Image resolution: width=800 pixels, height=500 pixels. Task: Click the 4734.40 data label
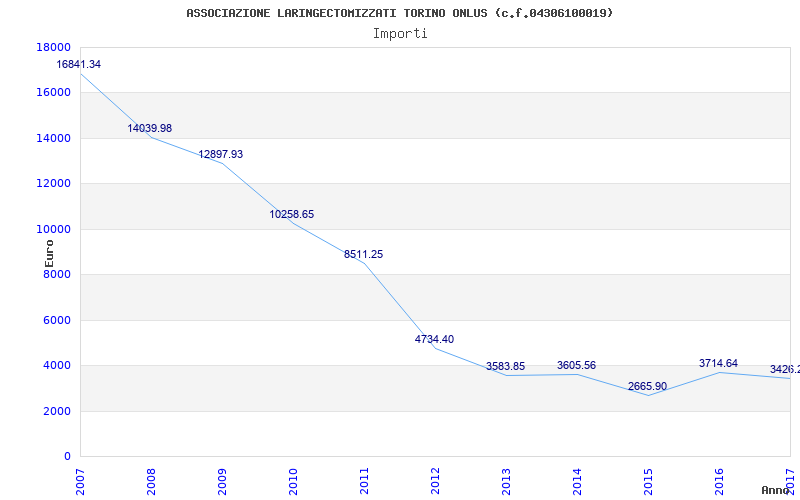pos(434,339)
